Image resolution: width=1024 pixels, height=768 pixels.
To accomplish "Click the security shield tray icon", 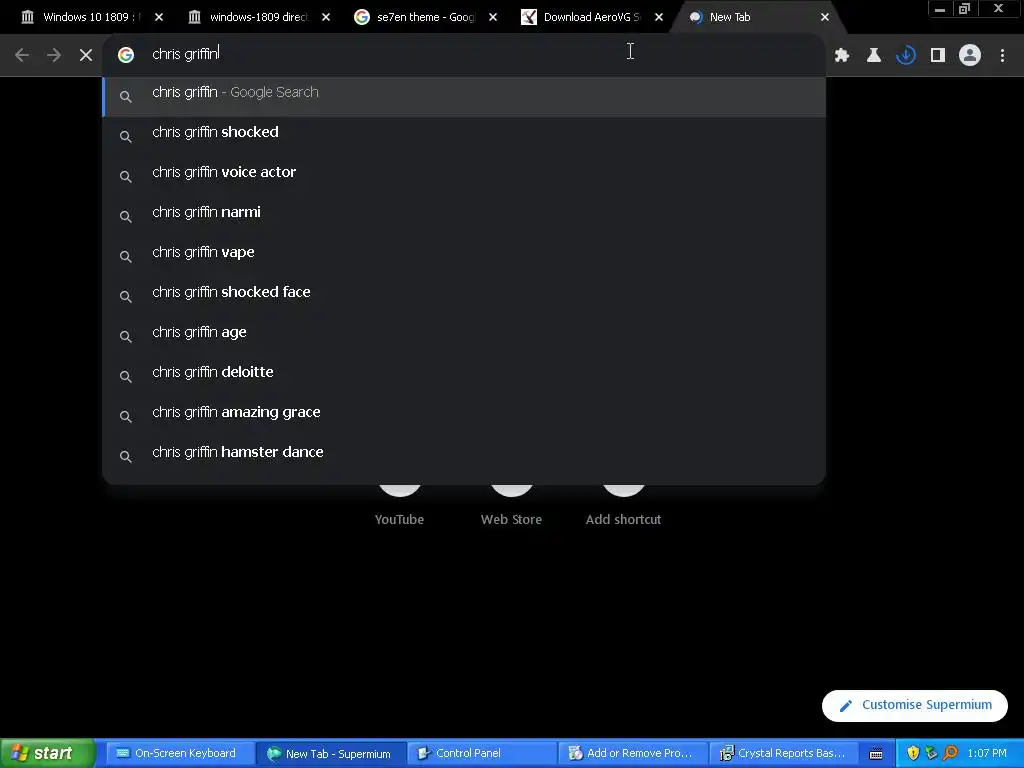I will [913, 754].
